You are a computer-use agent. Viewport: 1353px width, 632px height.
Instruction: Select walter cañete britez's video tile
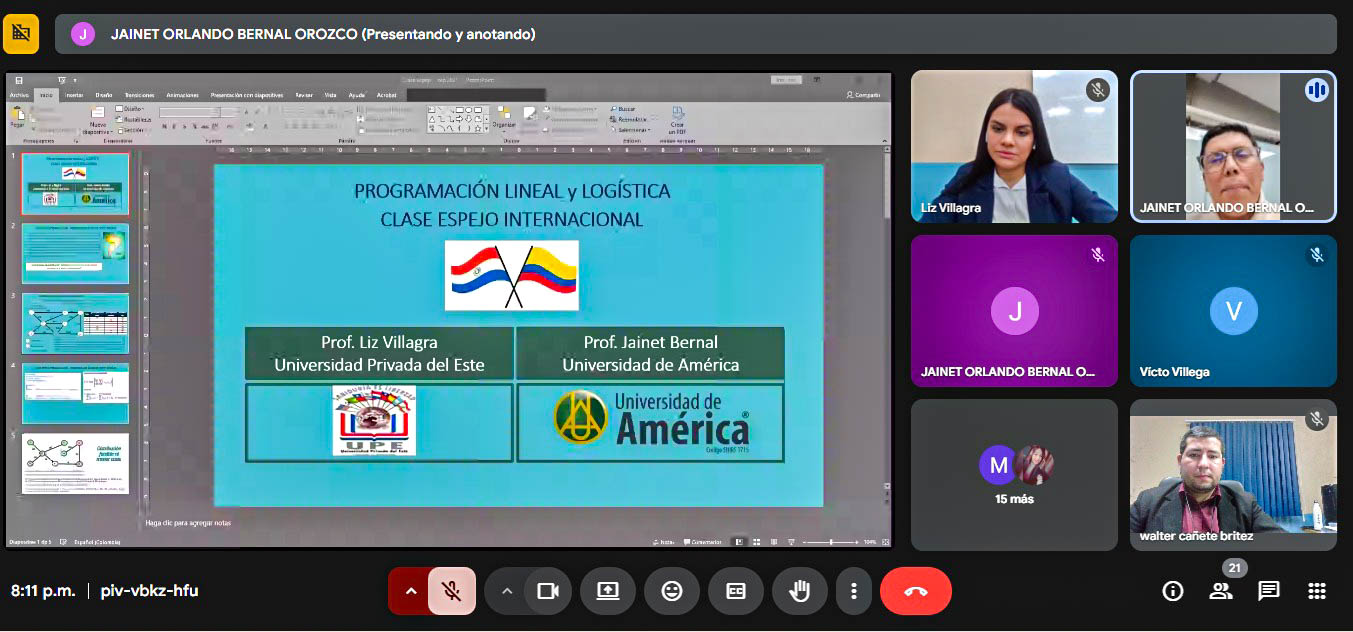1233,474
